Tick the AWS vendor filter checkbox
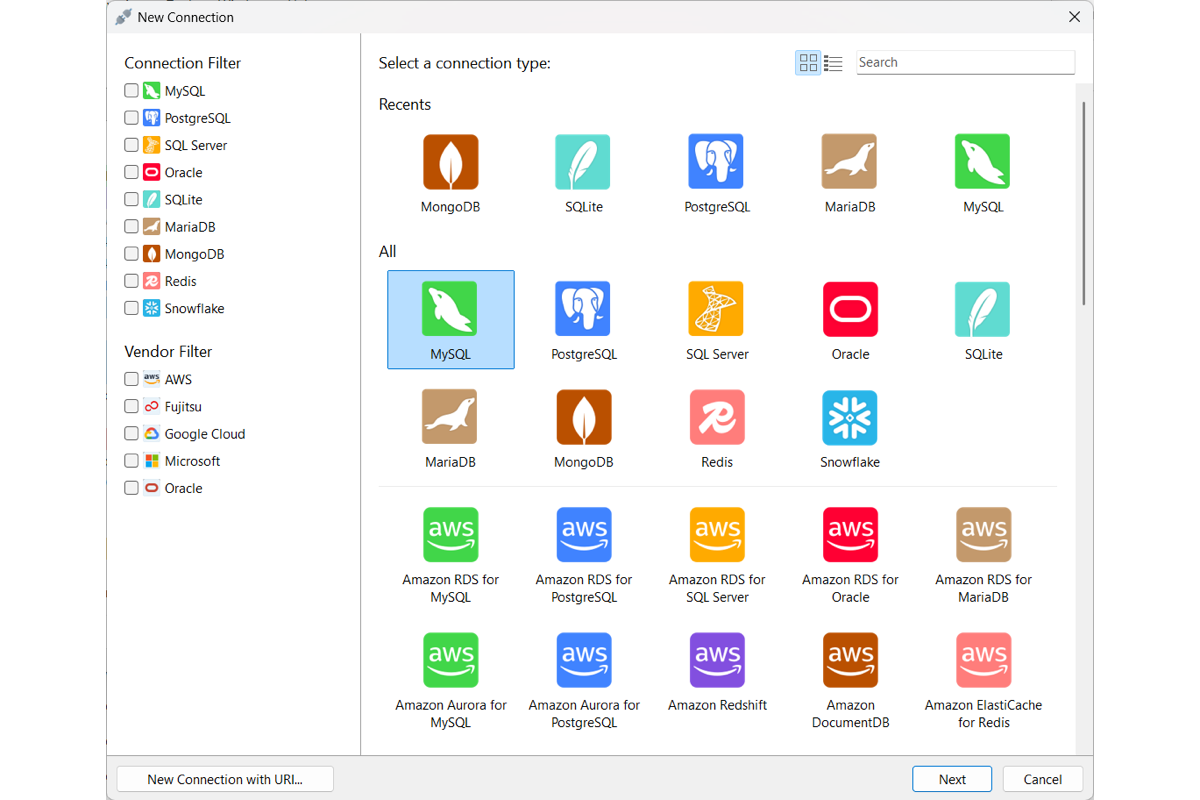 [x=131, y=379]
